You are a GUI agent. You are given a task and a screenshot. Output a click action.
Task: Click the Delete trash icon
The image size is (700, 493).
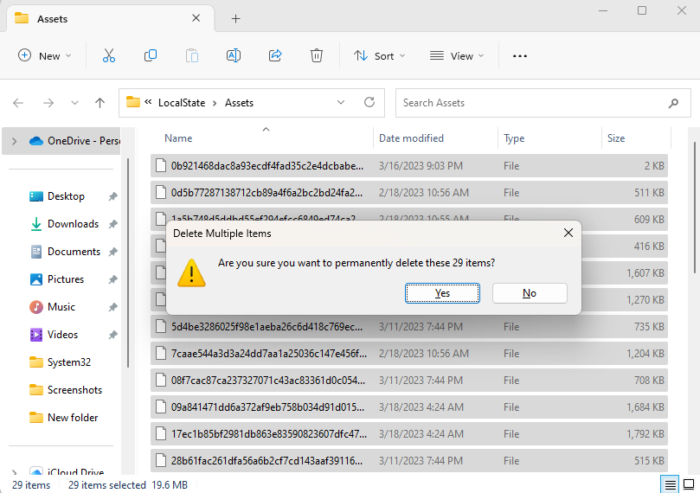click(x=316, y=56)
